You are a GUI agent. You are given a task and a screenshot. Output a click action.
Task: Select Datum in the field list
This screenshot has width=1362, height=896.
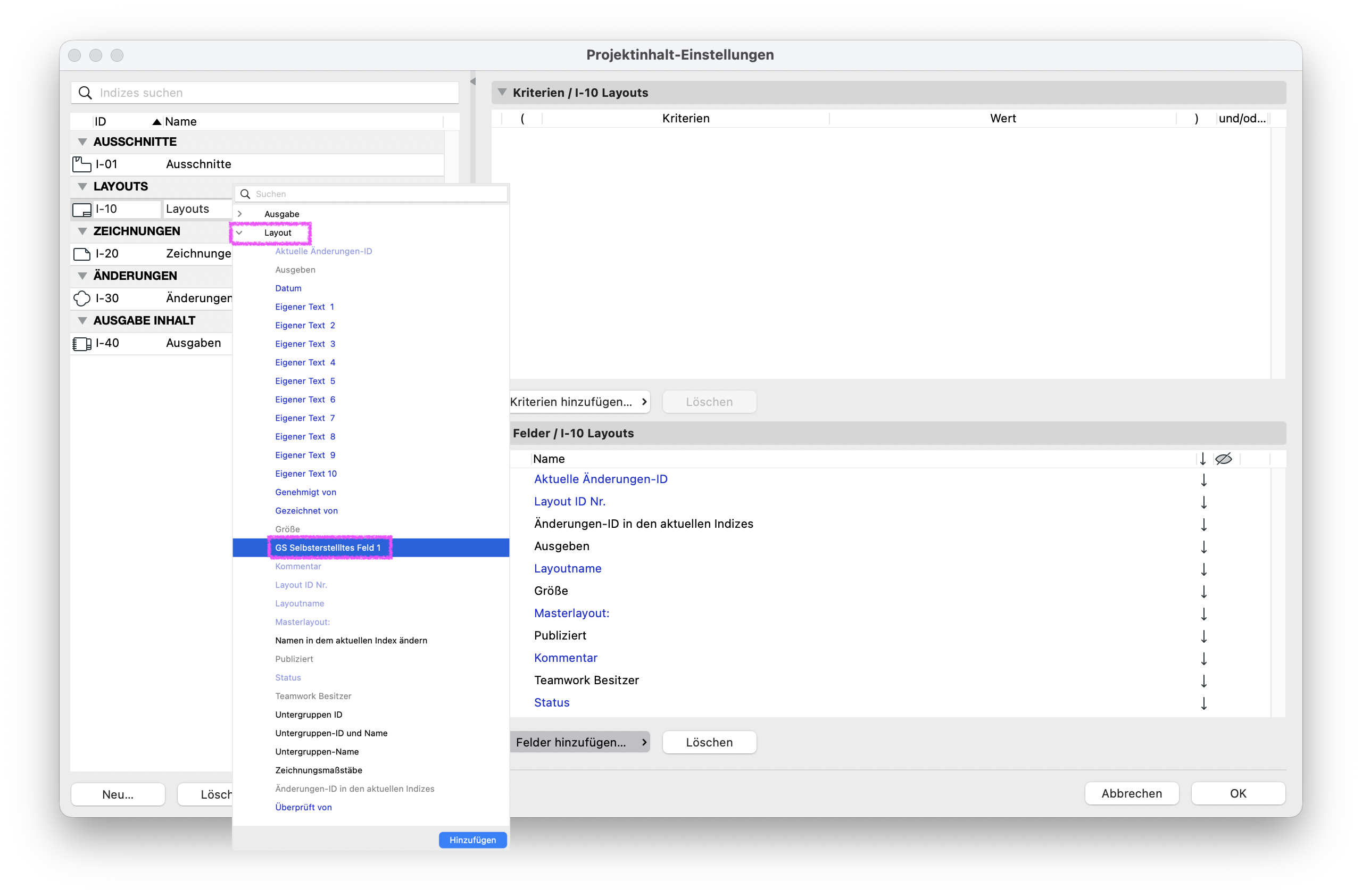[288, 288]
